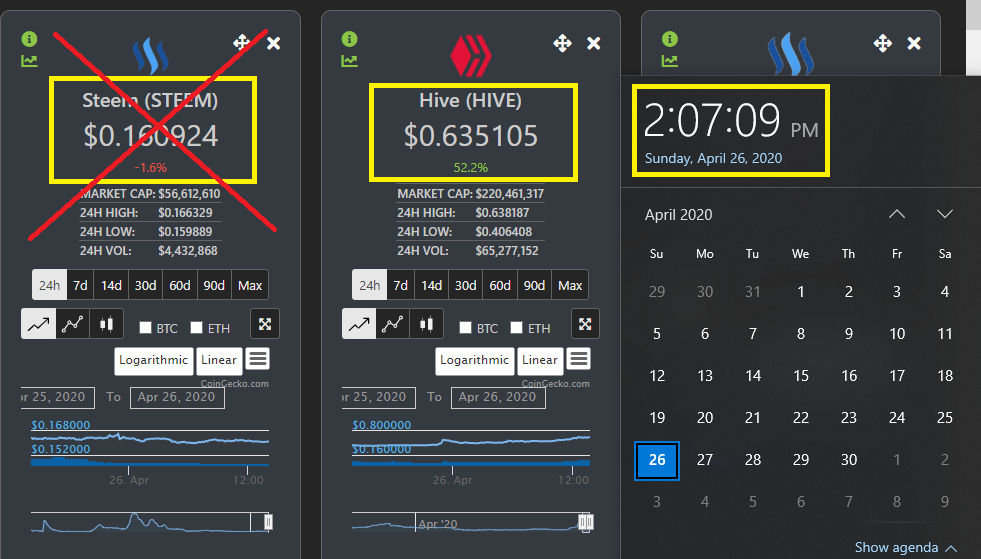Select the Max range tab on the Steem (STEEM) card

click(x=250, y=285)
